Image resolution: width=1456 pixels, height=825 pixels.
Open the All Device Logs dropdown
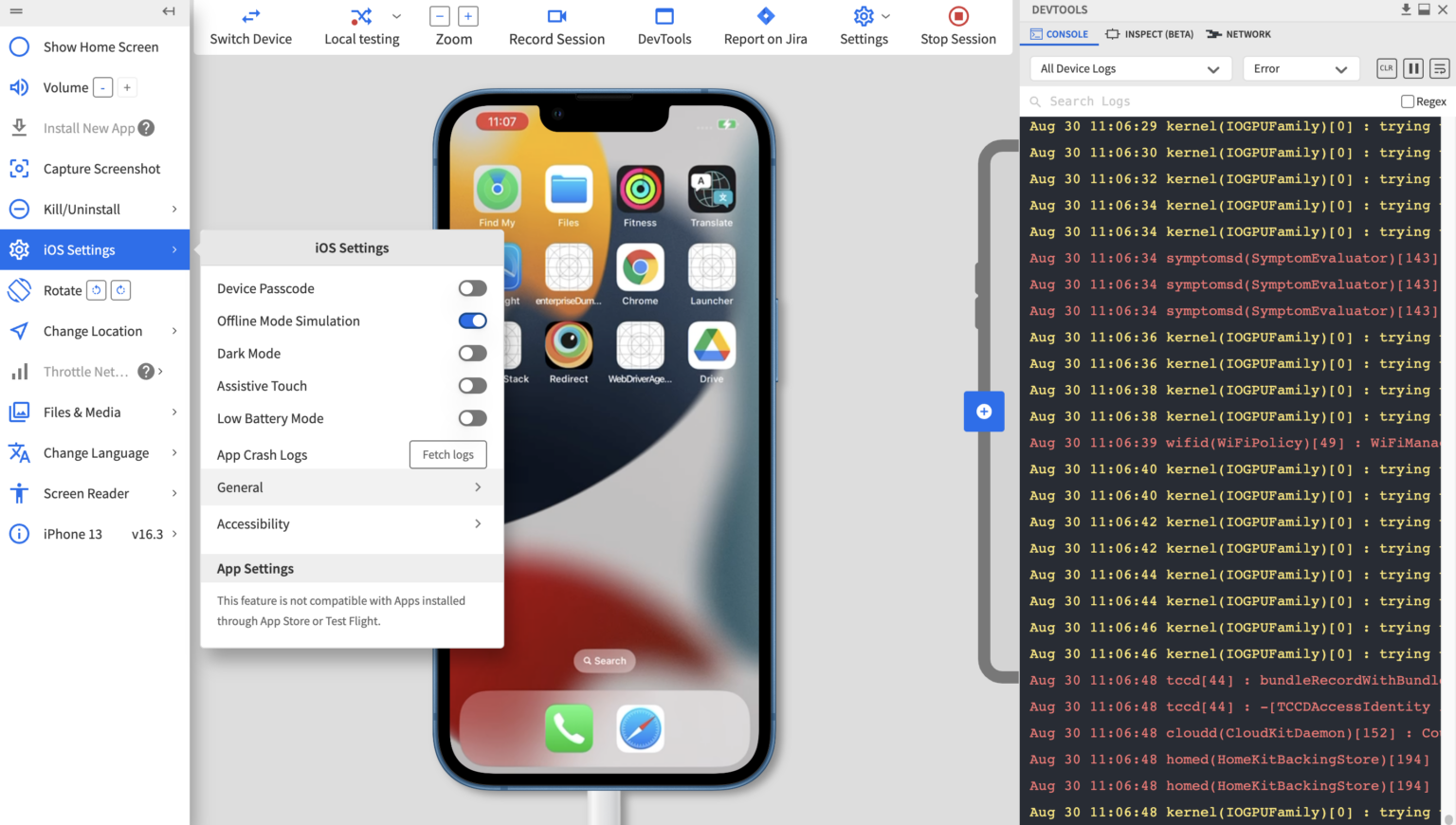point(1129,68)
